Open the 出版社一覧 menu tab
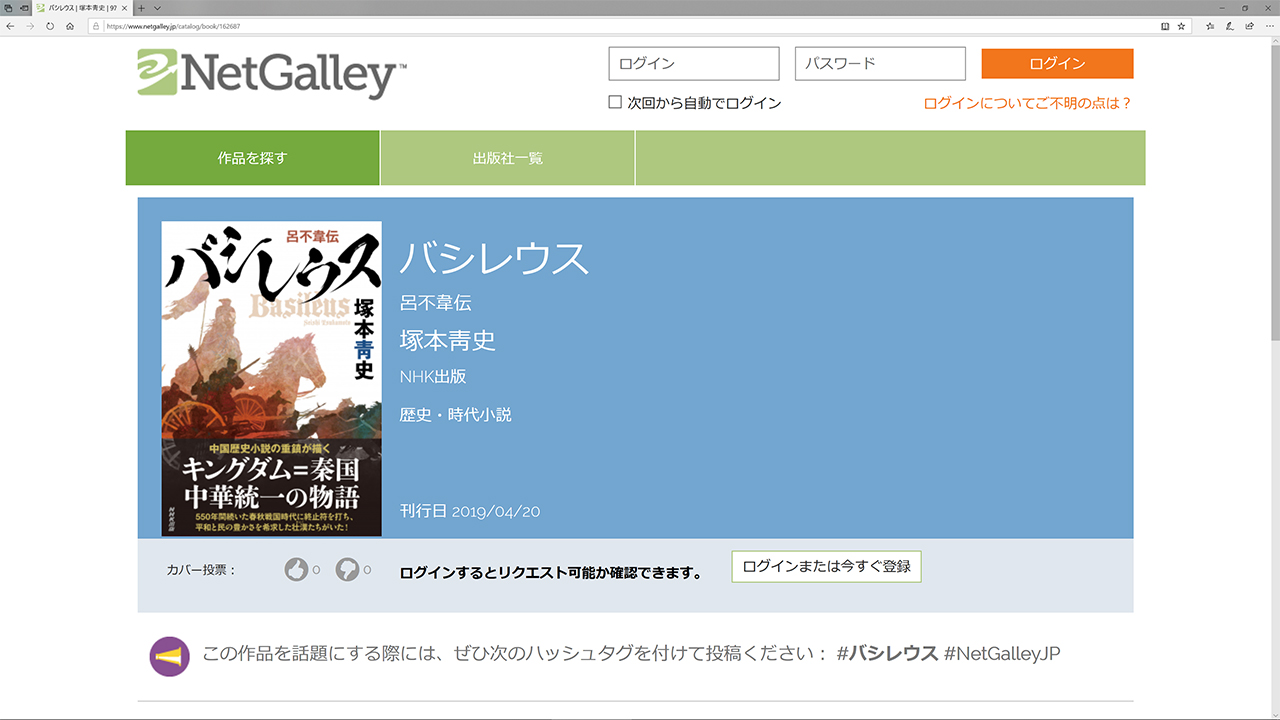This screenshot has height=720, width=1280. point(508,158)
